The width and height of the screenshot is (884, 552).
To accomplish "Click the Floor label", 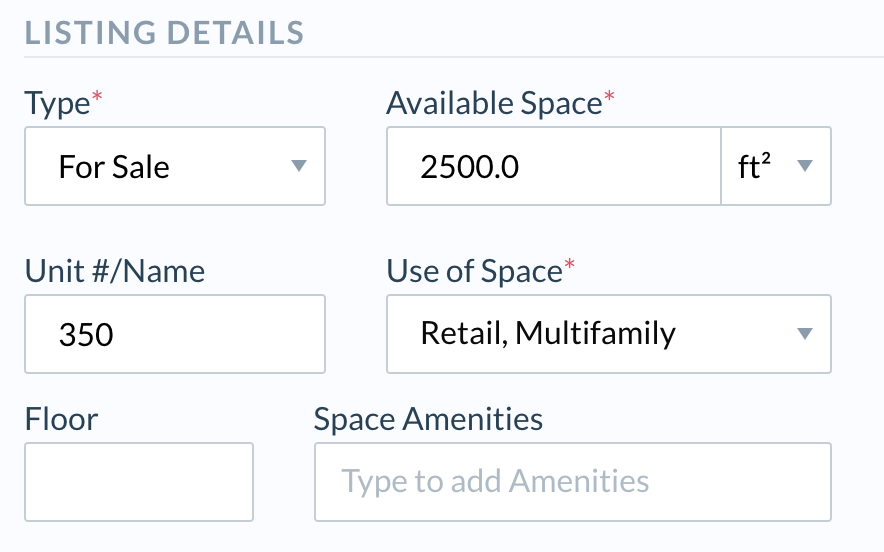I will [61, 419].
